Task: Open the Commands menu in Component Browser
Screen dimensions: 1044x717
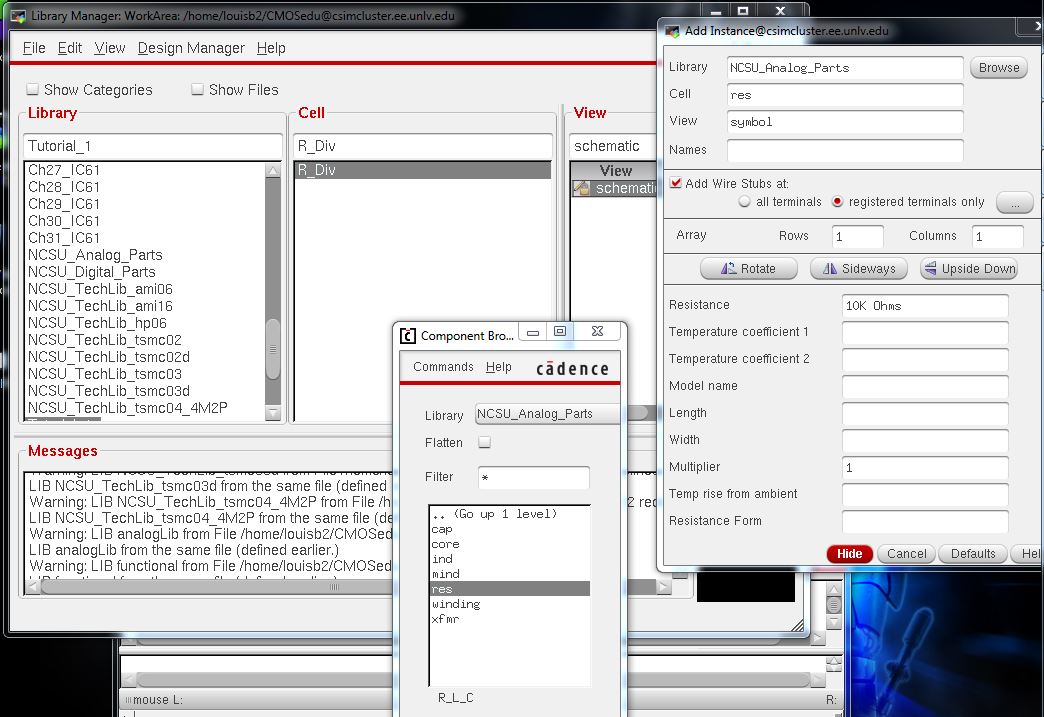Action: [x=443, y=367]
